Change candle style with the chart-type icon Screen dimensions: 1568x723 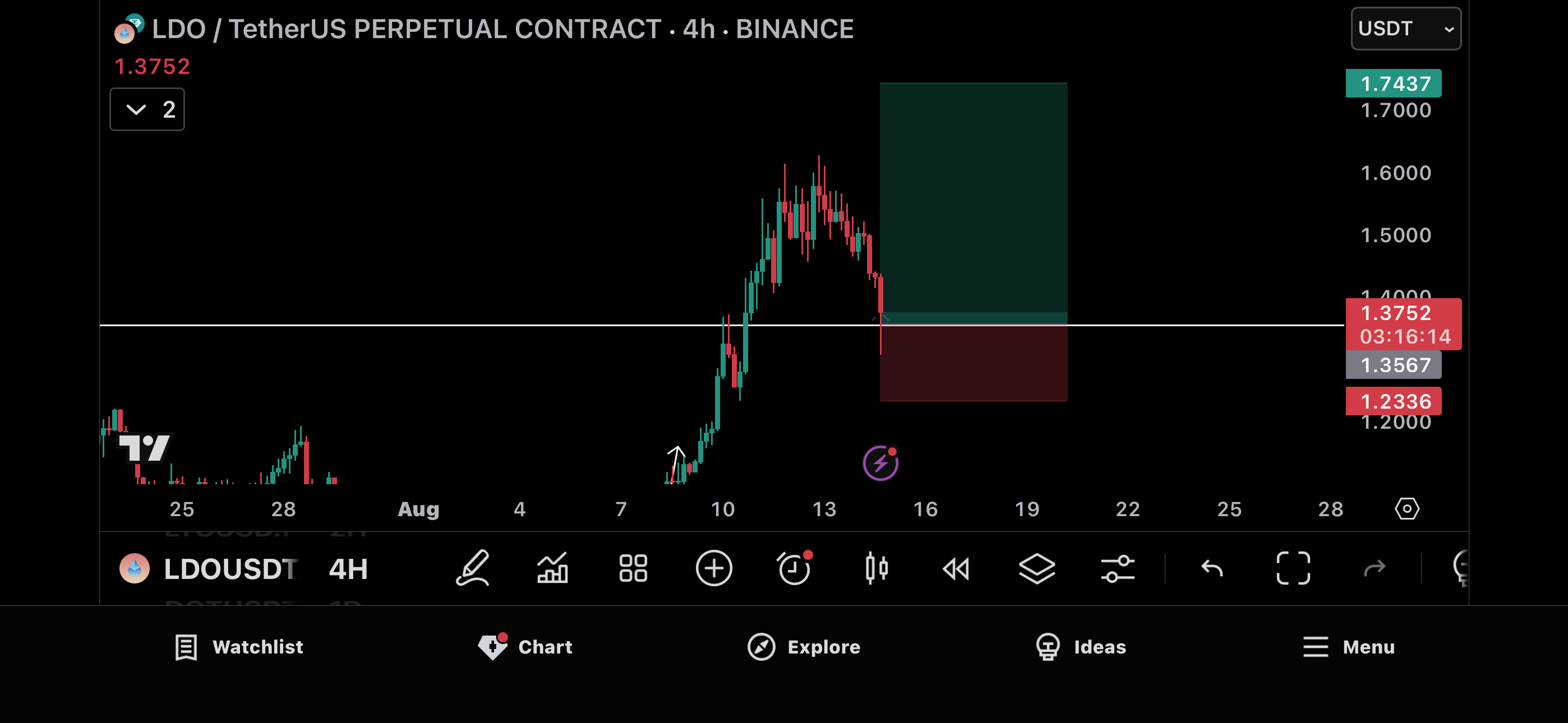(x=877, y=569)
